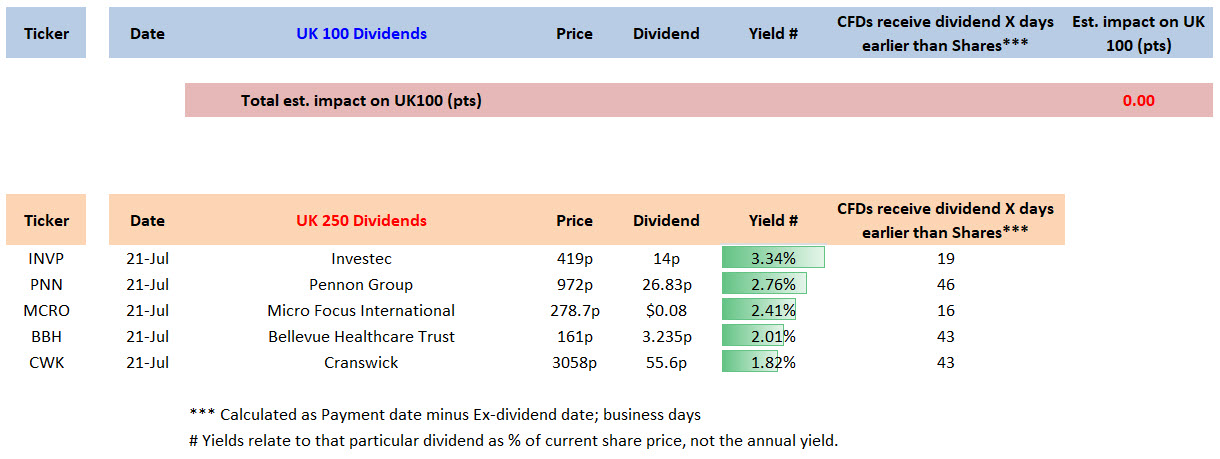Click the CWK ticker cell

point(46,362)
